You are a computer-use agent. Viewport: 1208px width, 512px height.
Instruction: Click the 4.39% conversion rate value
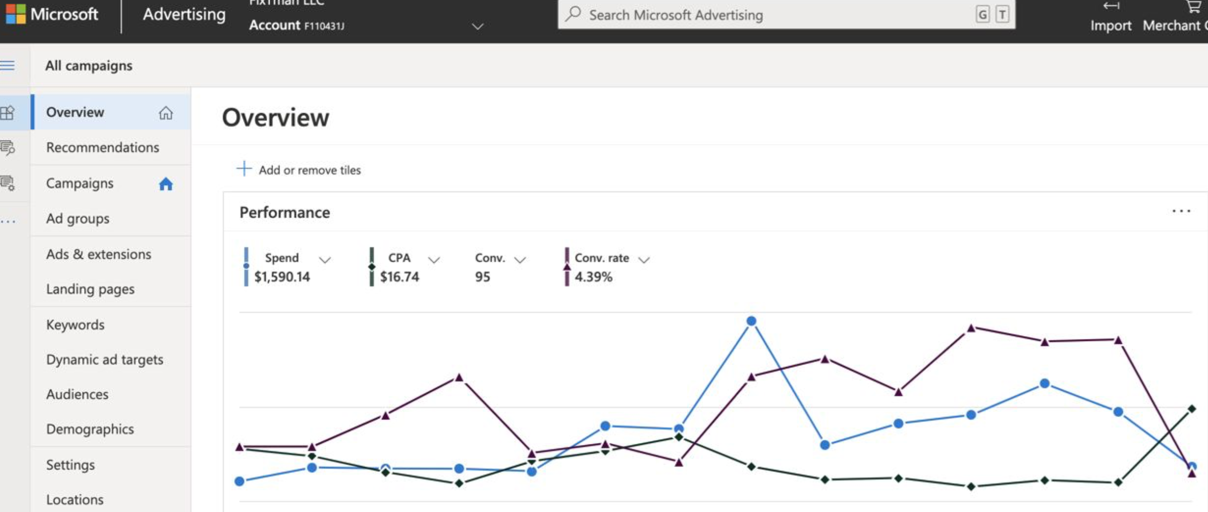[593, 277]
